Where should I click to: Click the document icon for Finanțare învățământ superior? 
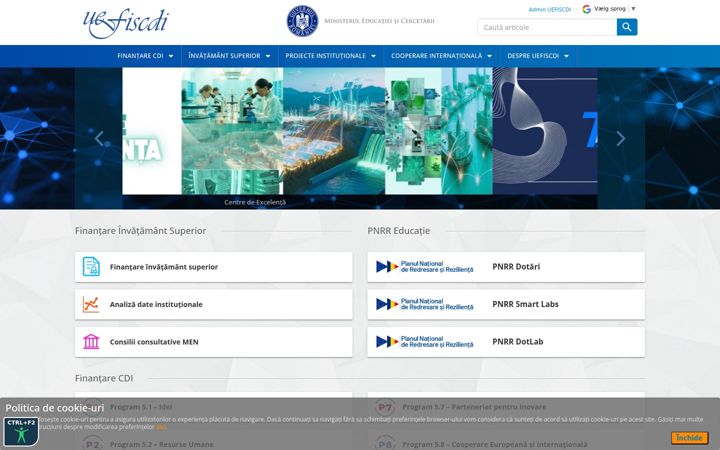coord(91,267)
